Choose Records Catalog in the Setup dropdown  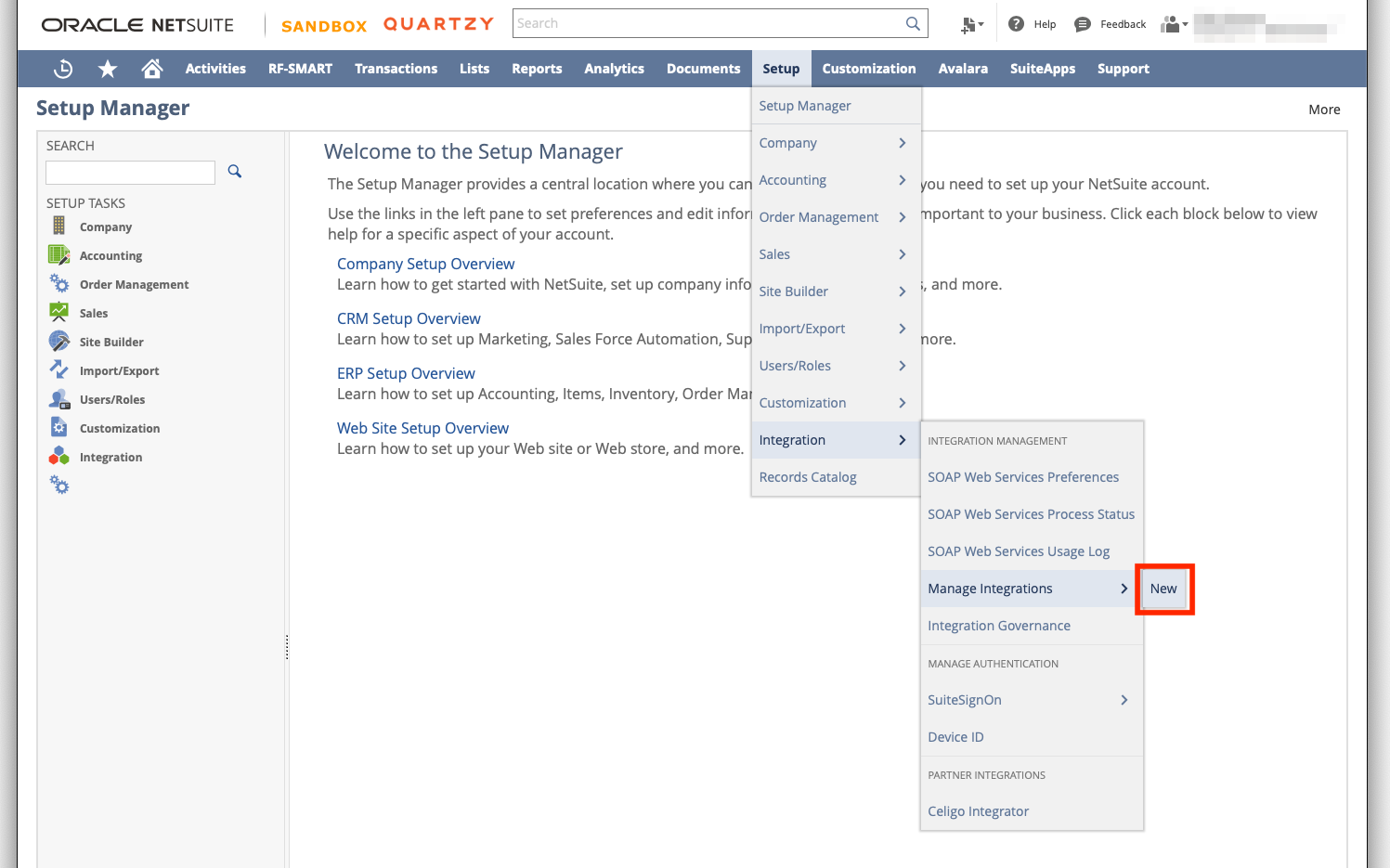pos(836,477)
